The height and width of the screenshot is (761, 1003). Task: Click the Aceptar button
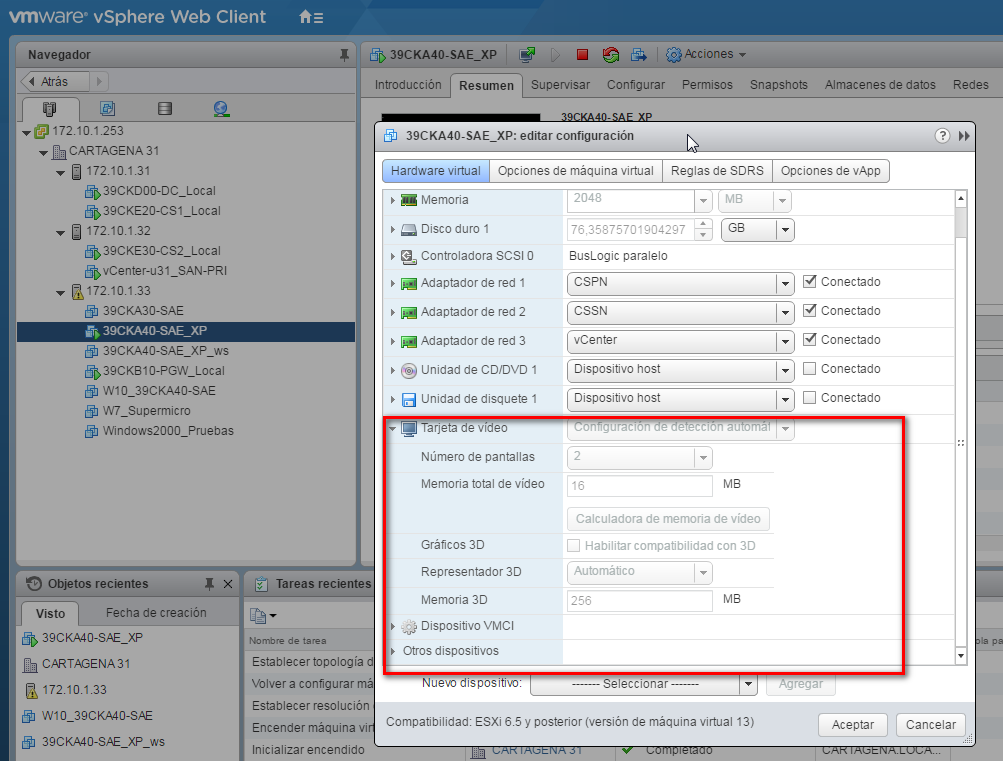click(852, 725)
